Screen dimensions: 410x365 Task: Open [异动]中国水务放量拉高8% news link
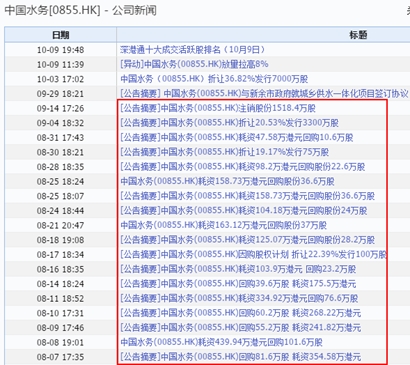click(x=194, y=64)
